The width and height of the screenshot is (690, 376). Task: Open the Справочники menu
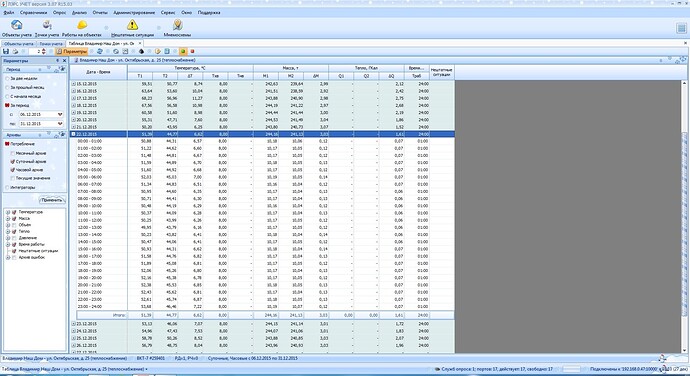tap(33, 13)
